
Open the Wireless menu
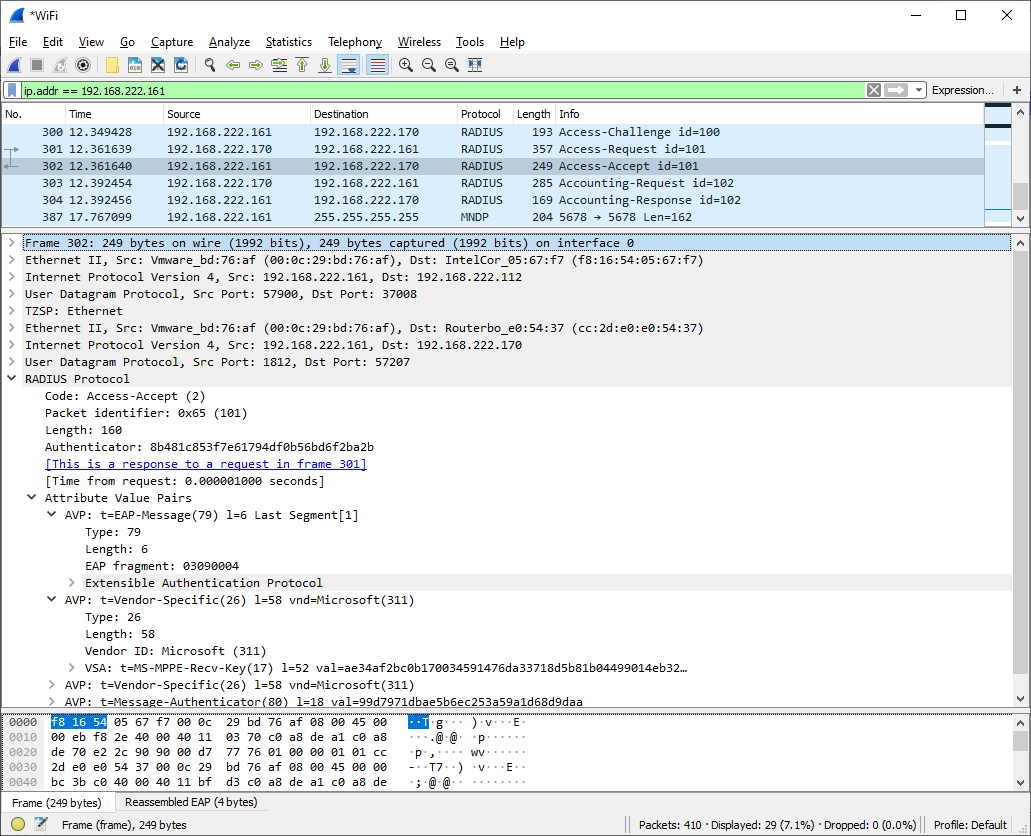point(419,42)
